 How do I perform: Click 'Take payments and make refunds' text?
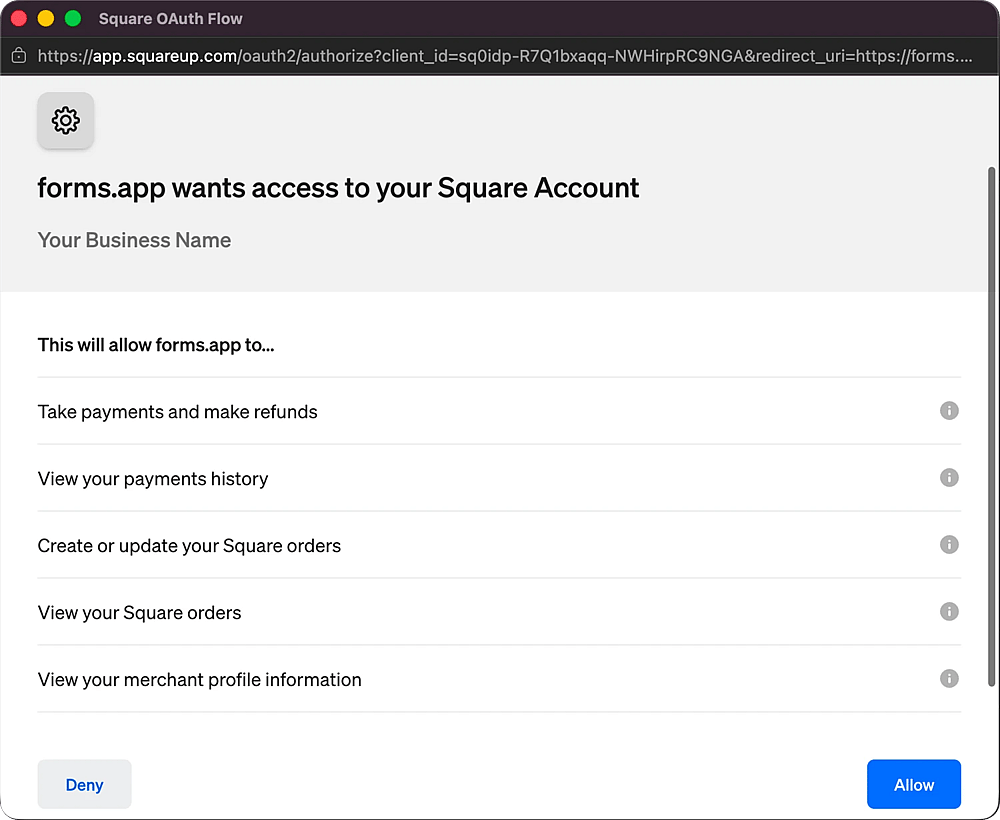(177, 412)
